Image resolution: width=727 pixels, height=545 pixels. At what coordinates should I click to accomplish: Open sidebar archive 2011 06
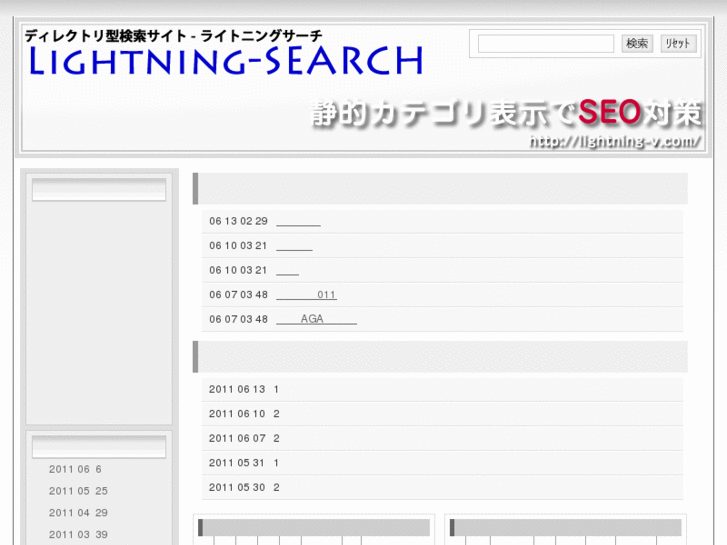pos(75,469)
